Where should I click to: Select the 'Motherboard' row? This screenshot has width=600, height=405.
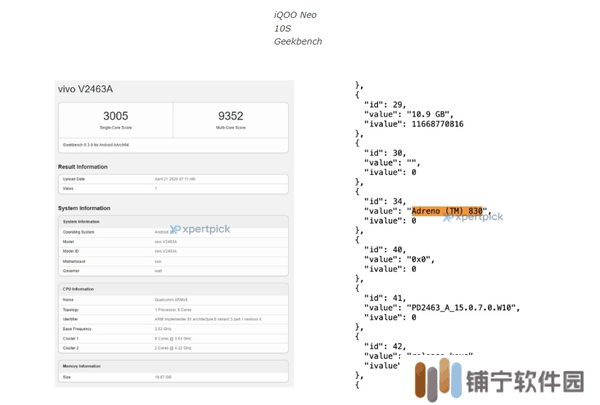173,261
